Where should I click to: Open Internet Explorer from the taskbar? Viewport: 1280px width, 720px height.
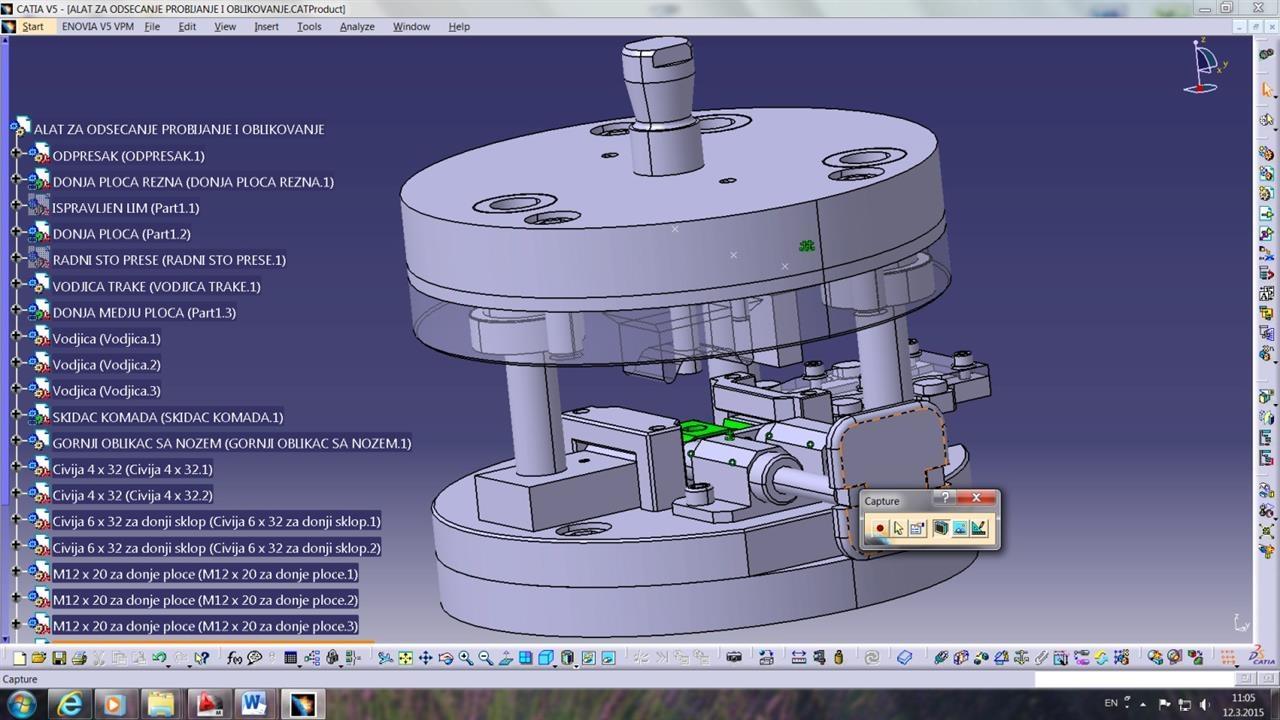pyautogui.click(x=70, y=704)
